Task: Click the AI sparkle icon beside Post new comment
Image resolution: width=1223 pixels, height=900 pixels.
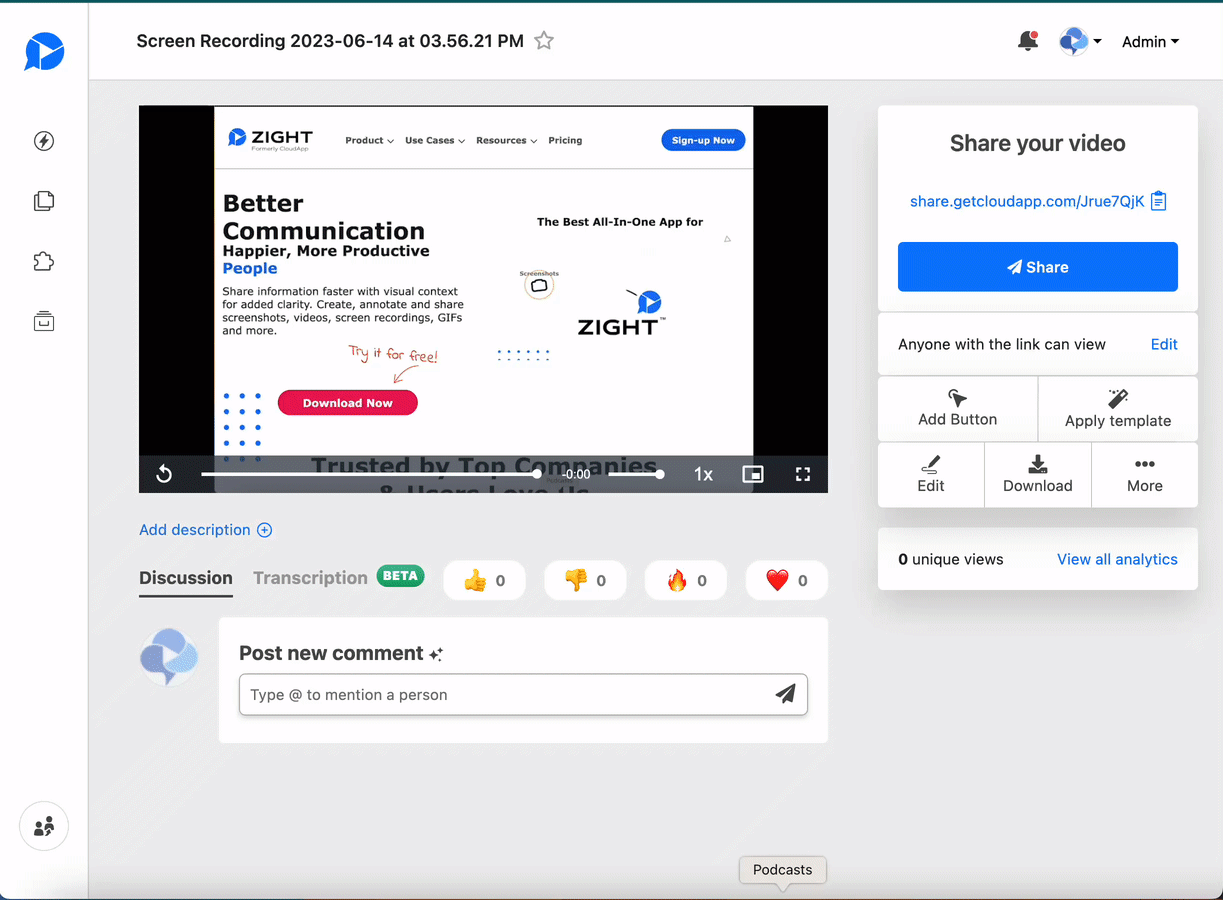Action: coord(436,654)
